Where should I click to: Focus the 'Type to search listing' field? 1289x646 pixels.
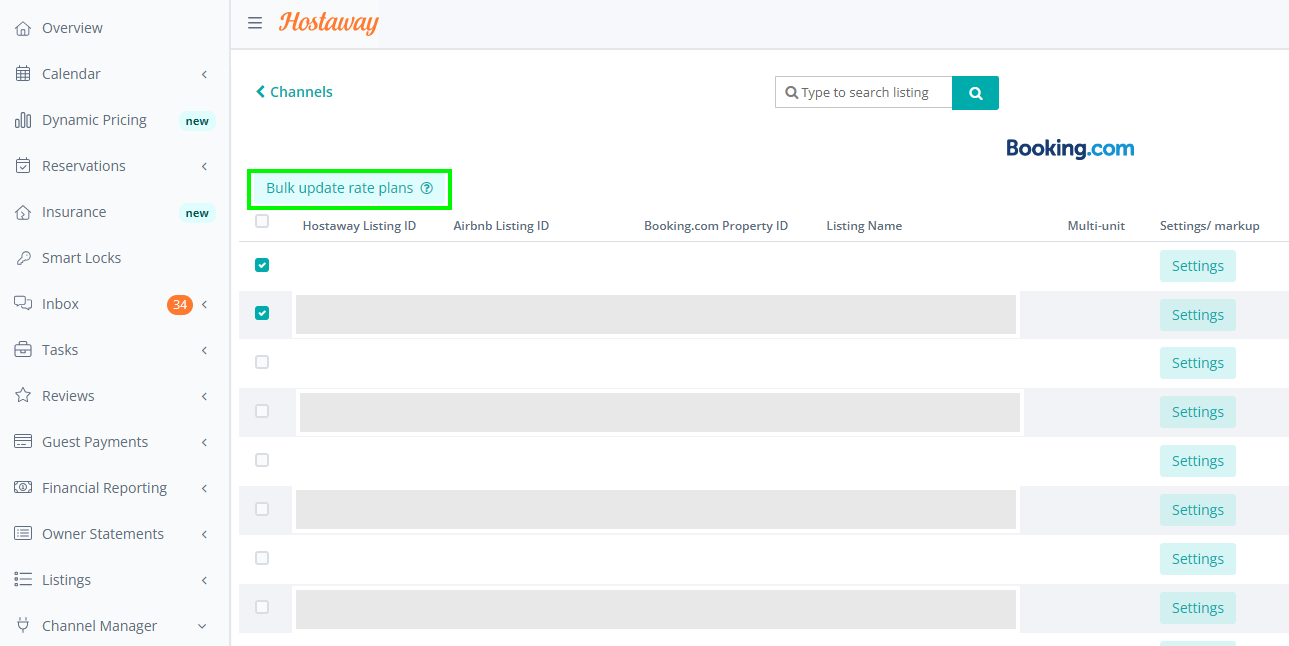click(864, 92)
